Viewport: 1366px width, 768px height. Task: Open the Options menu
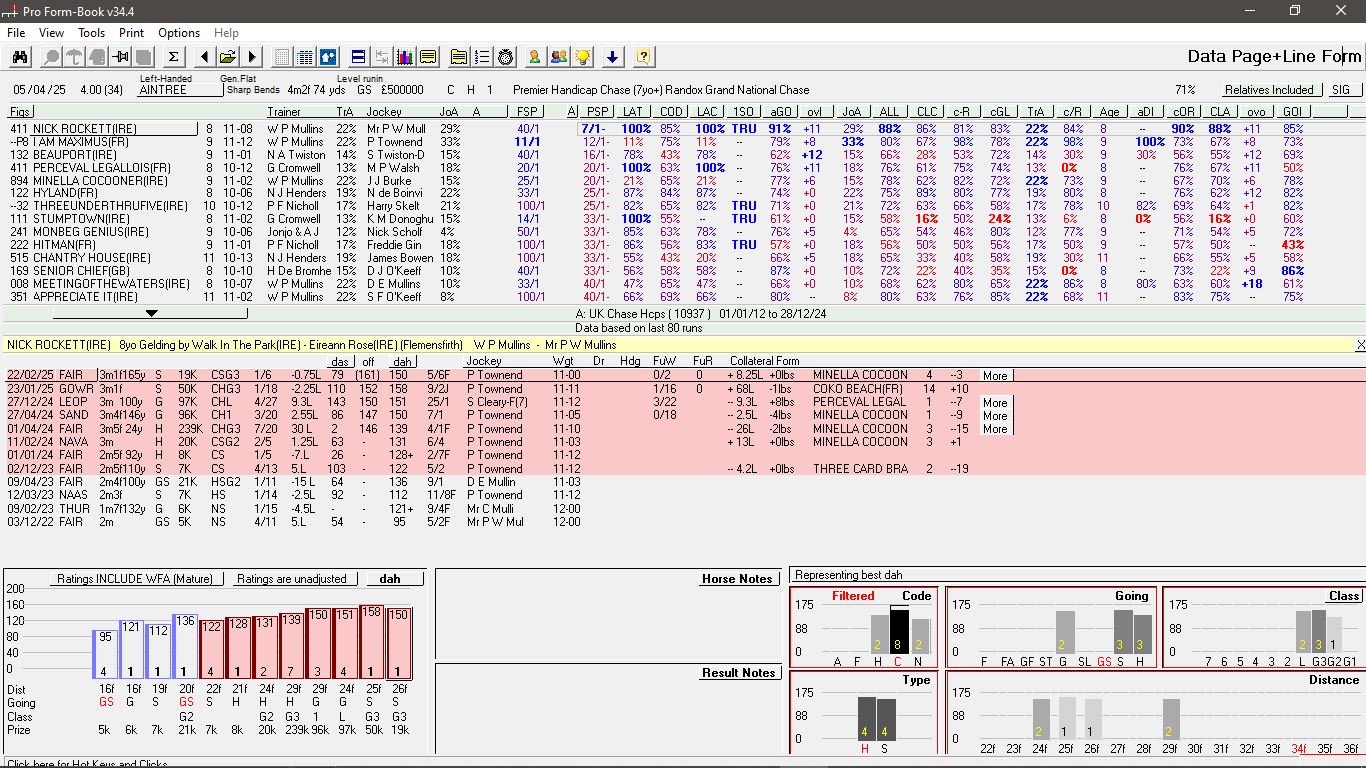[179, 33]
